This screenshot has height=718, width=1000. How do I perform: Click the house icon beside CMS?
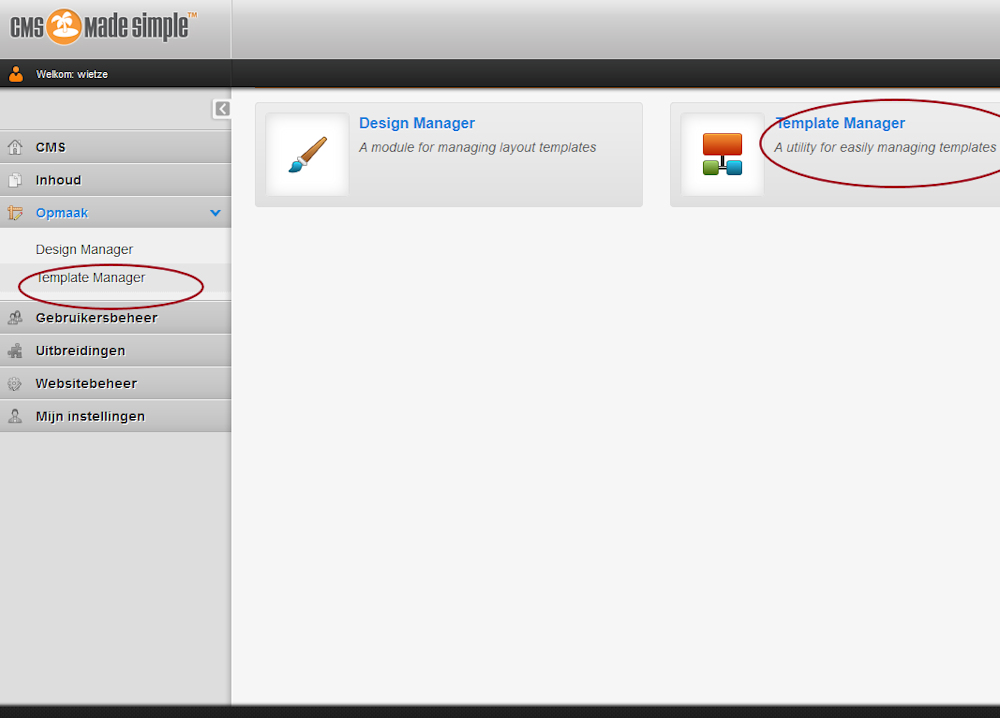pyautogui.click(x=15, y=148)
